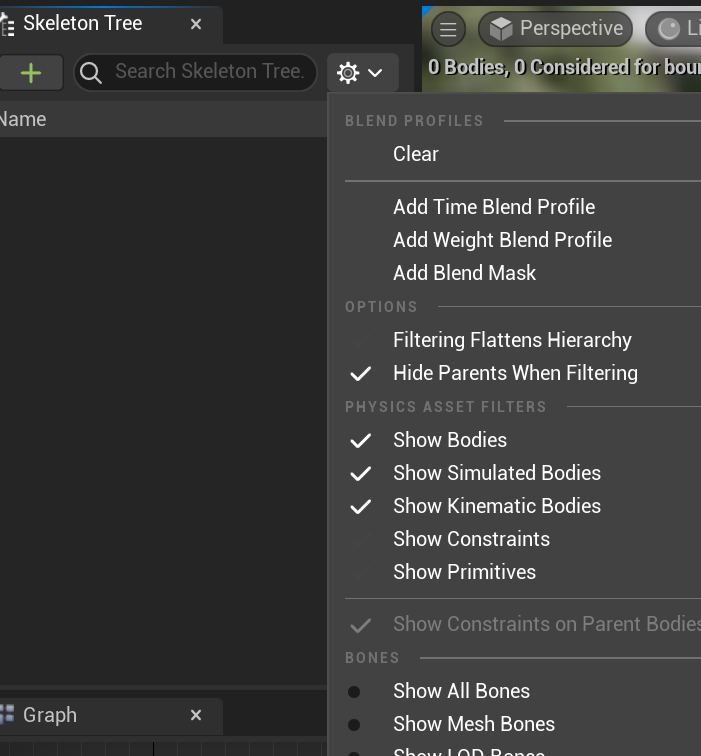Open the gear settings dropdown
This screenshot has width=701, height=756.
[x=360, y=72]
